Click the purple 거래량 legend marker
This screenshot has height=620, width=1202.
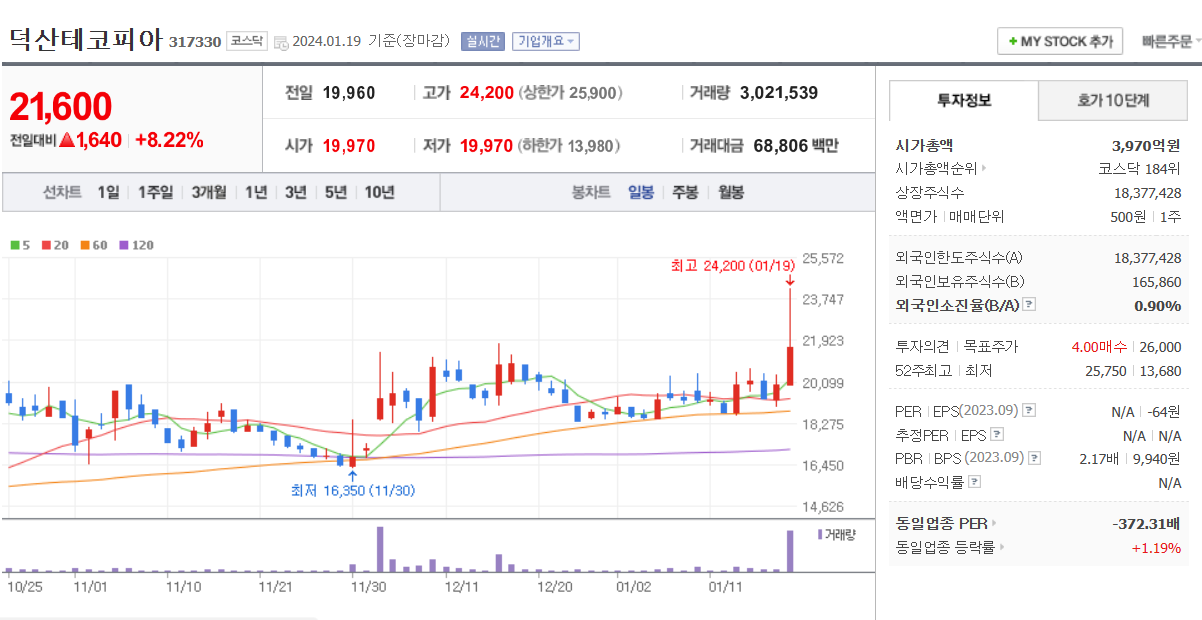point(819,534)
